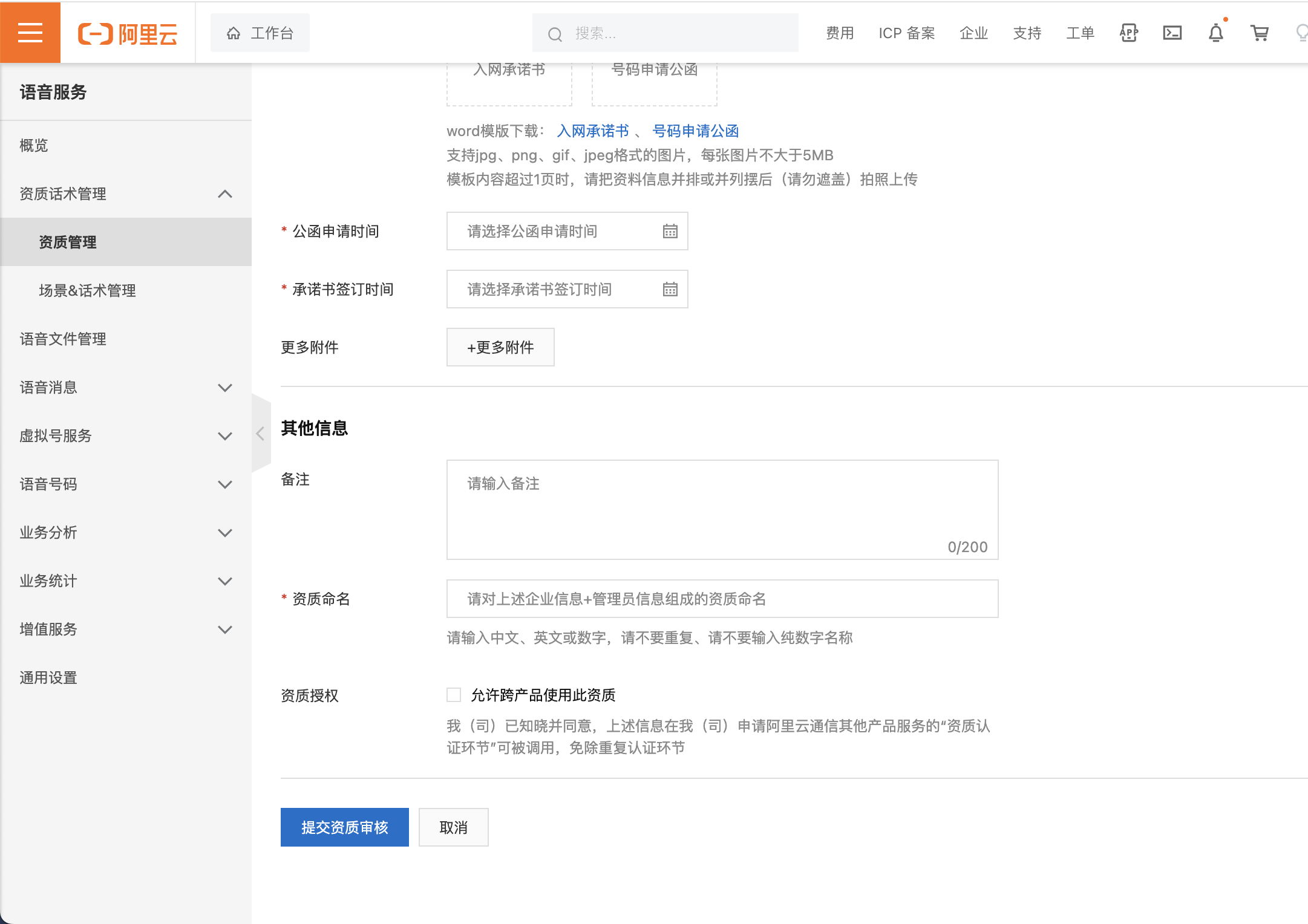Screen dimensions: 1308x924
Task: Collapse the left sidebar panel arrow
Action: pos(260,433)
